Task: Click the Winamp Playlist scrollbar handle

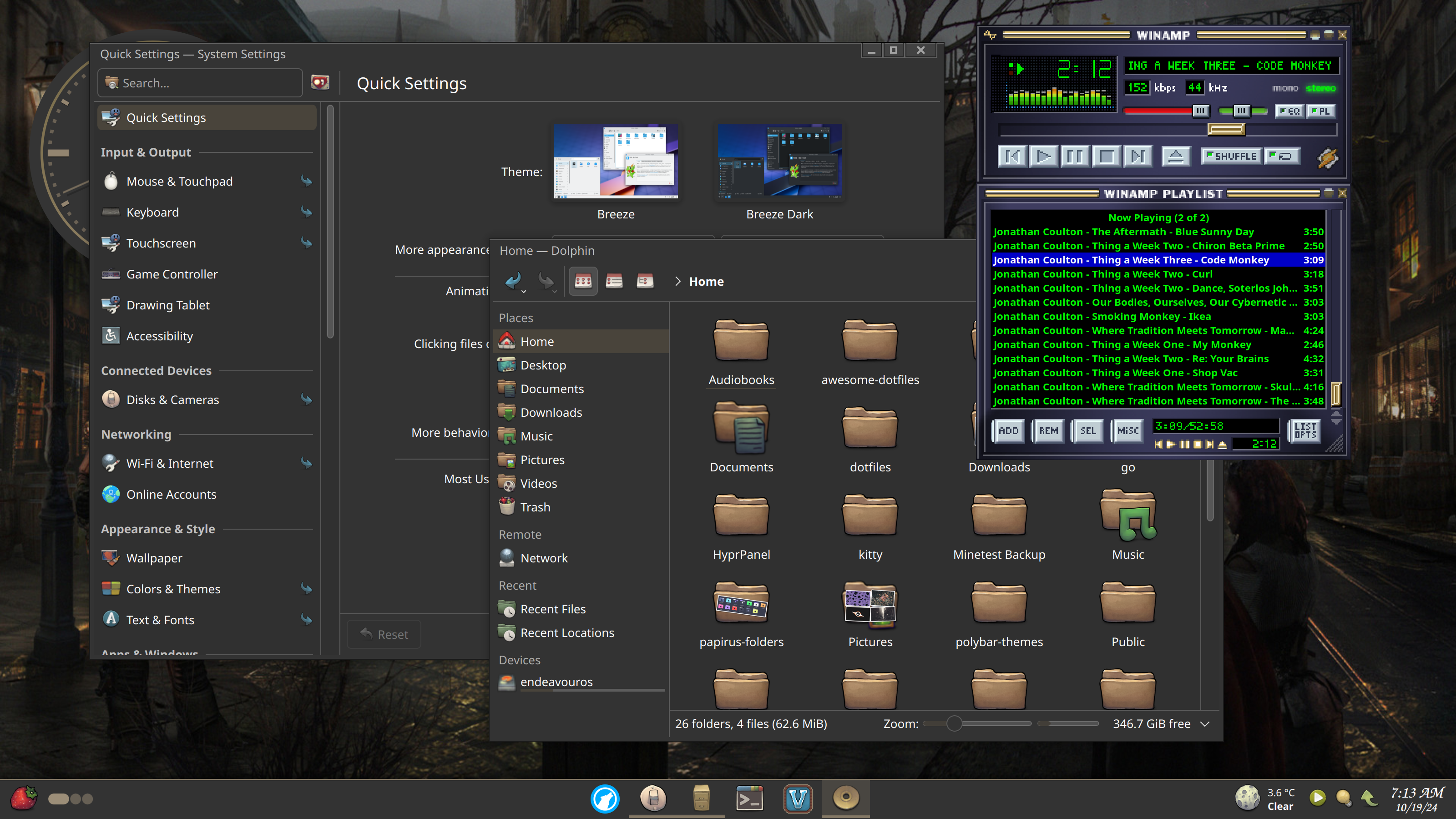Action: 1336,394
